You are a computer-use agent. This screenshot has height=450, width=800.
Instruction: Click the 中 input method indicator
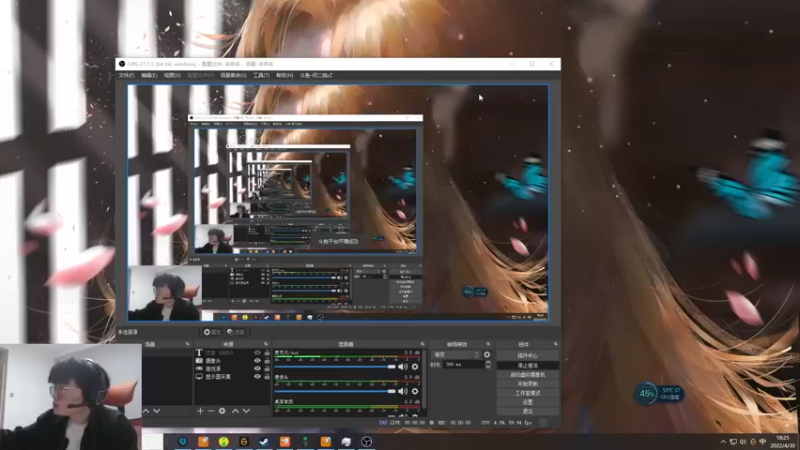click(763, 442)
